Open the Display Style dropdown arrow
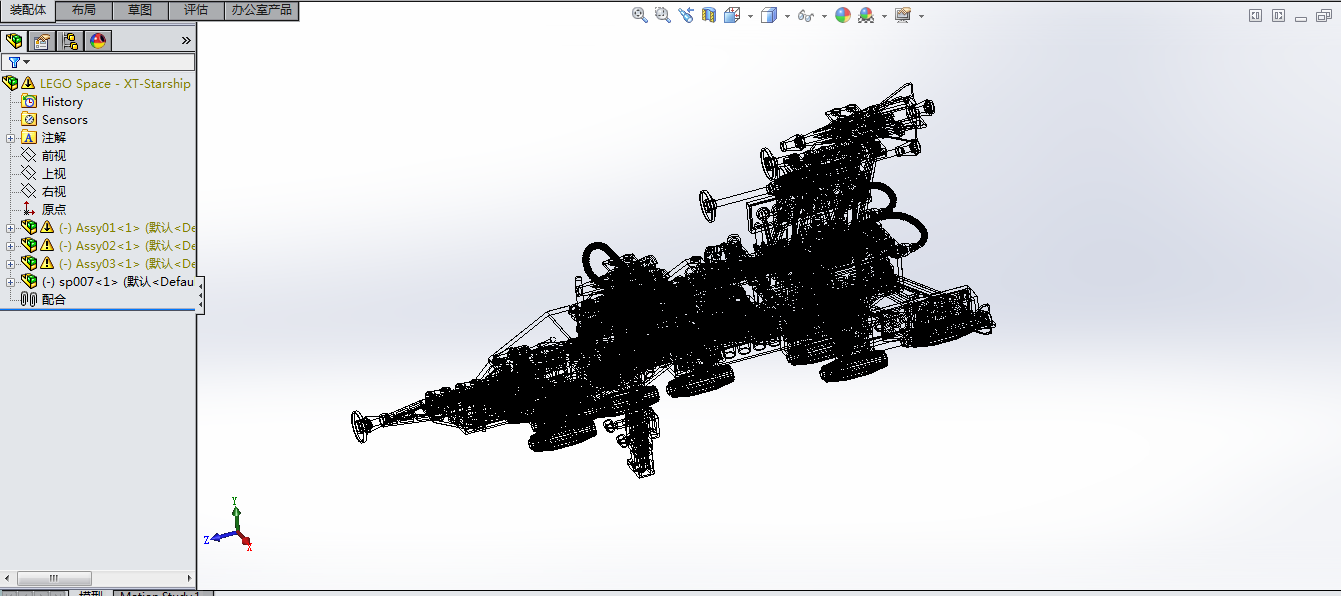Screen dimensions: 1341x596 click(787, 16)
